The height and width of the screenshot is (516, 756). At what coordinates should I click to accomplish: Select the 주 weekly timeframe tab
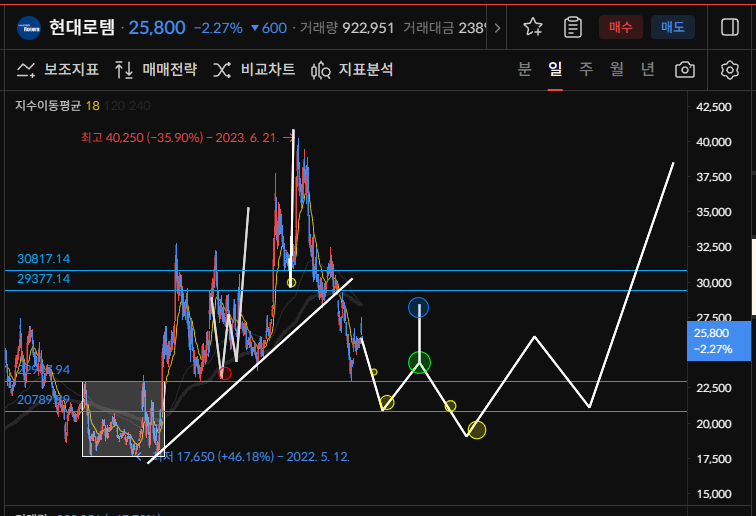pos(586,69)
